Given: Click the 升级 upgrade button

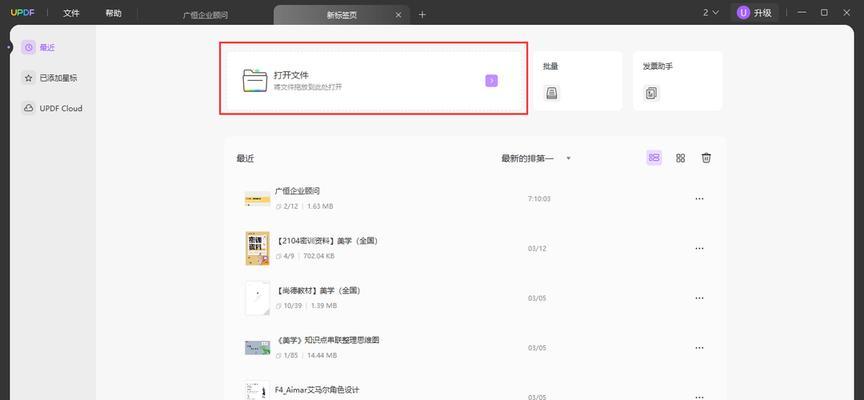Looking at the screenshot, I should (755, 13).
